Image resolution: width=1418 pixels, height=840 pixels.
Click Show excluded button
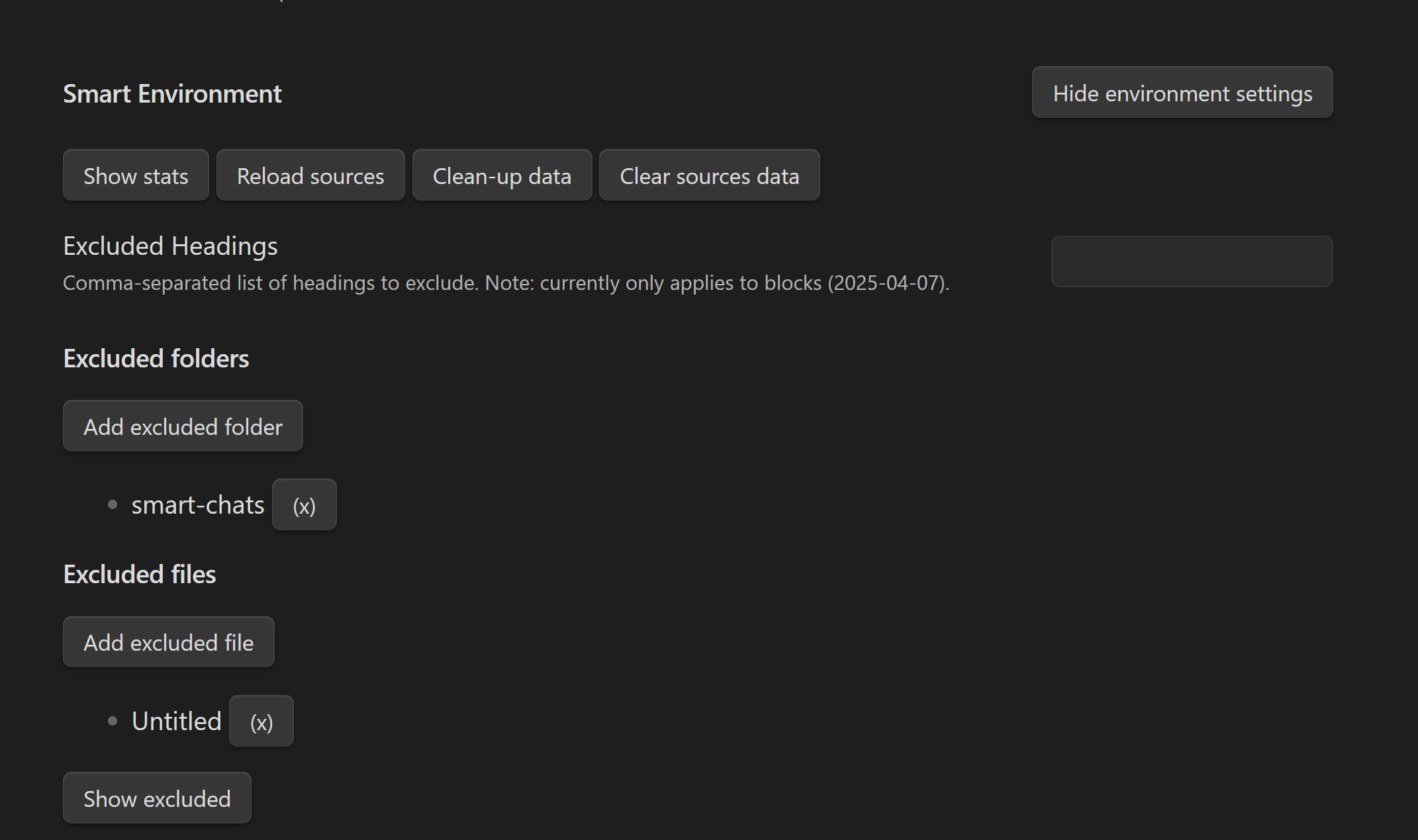[157, 798]
